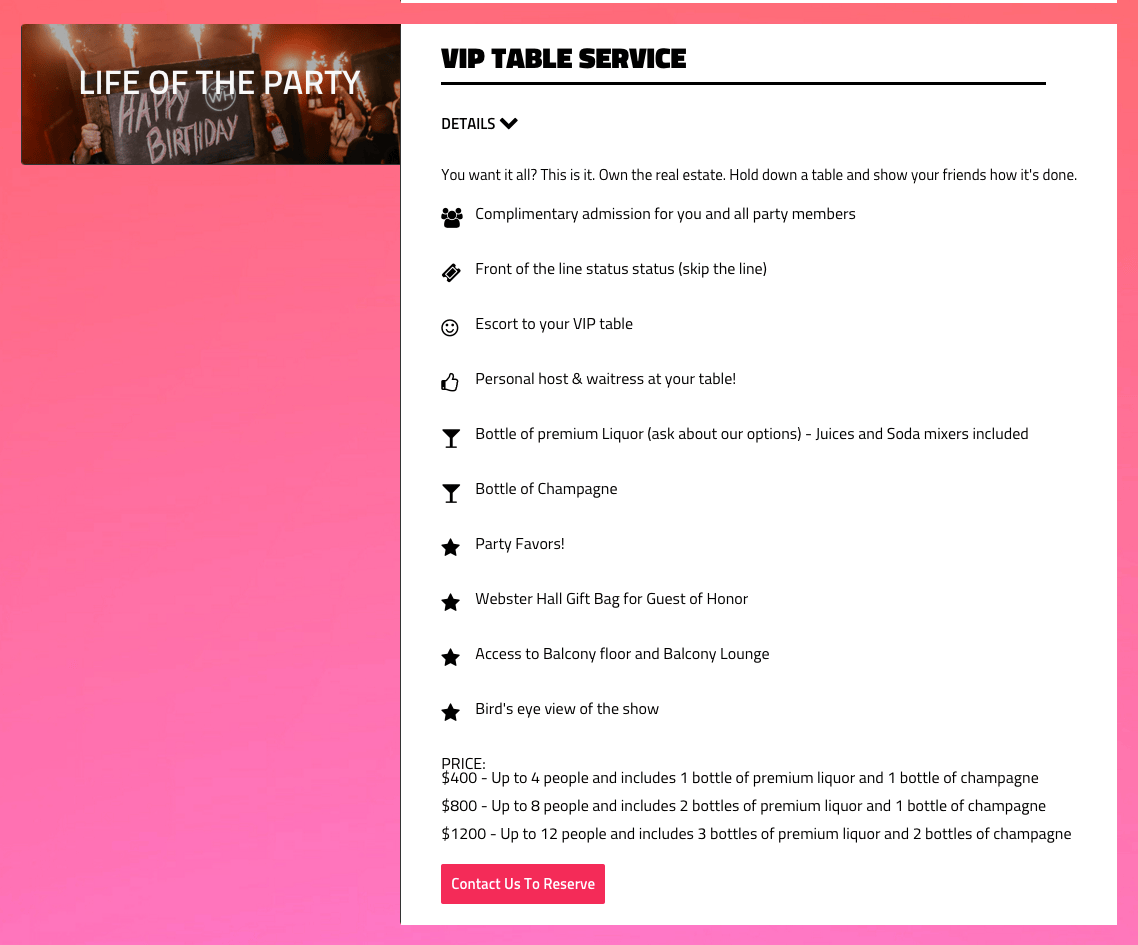Click cocktail glass icon beside premium Liquor
Viewport: 1138px width, 945px height.
451,438
